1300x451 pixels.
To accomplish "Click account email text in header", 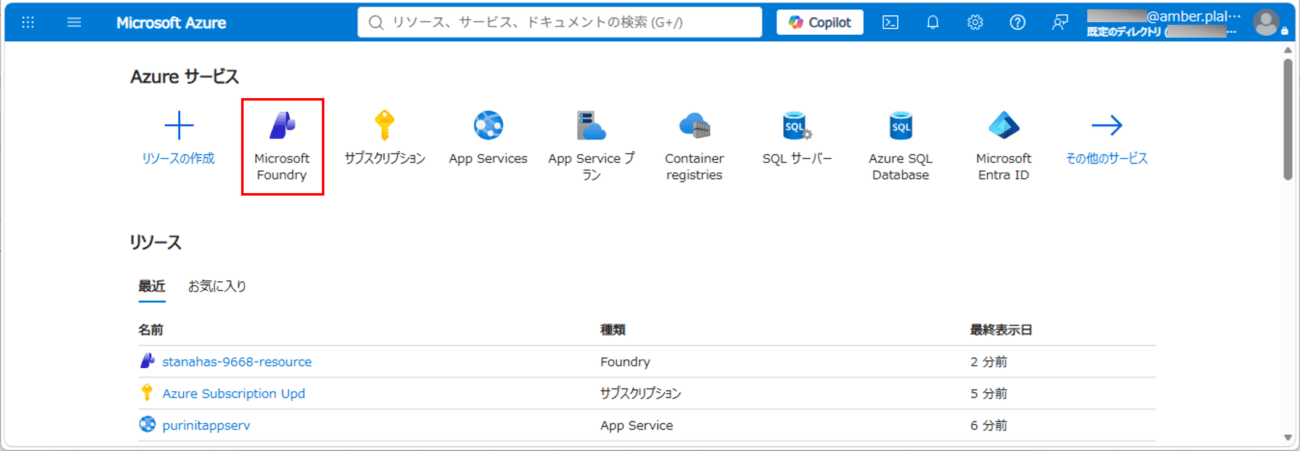I will [1164, 16].
